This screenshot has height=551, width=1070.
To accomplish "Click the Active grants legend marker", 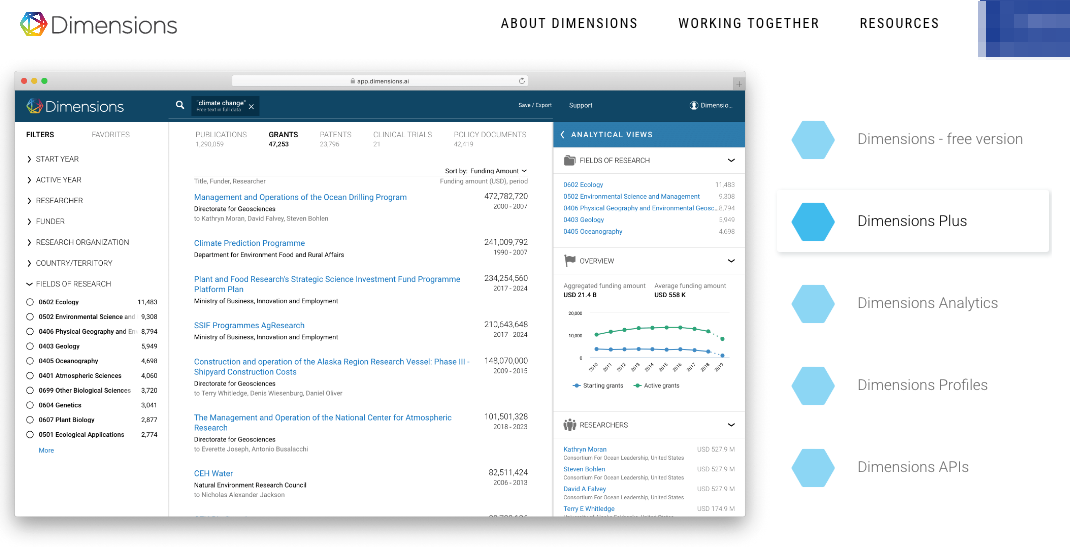I will (x=637, y=386).
